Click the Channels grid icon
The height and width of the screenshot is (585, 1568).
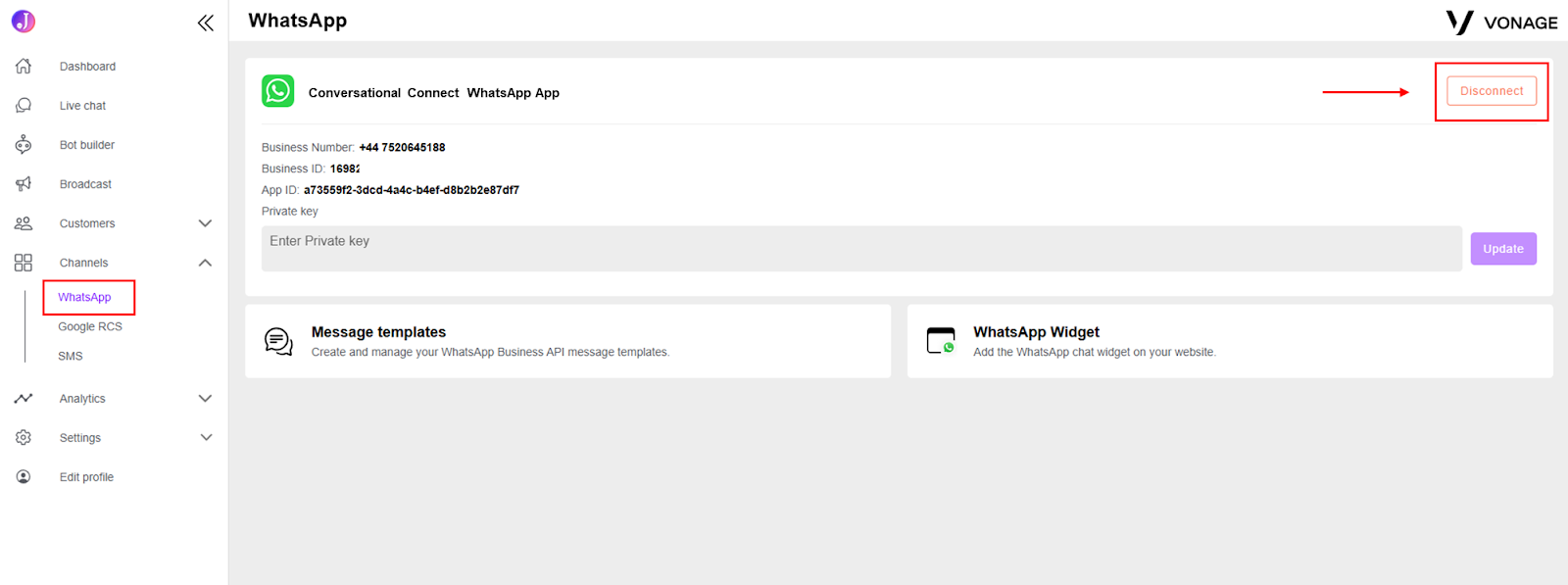[24, 263]
